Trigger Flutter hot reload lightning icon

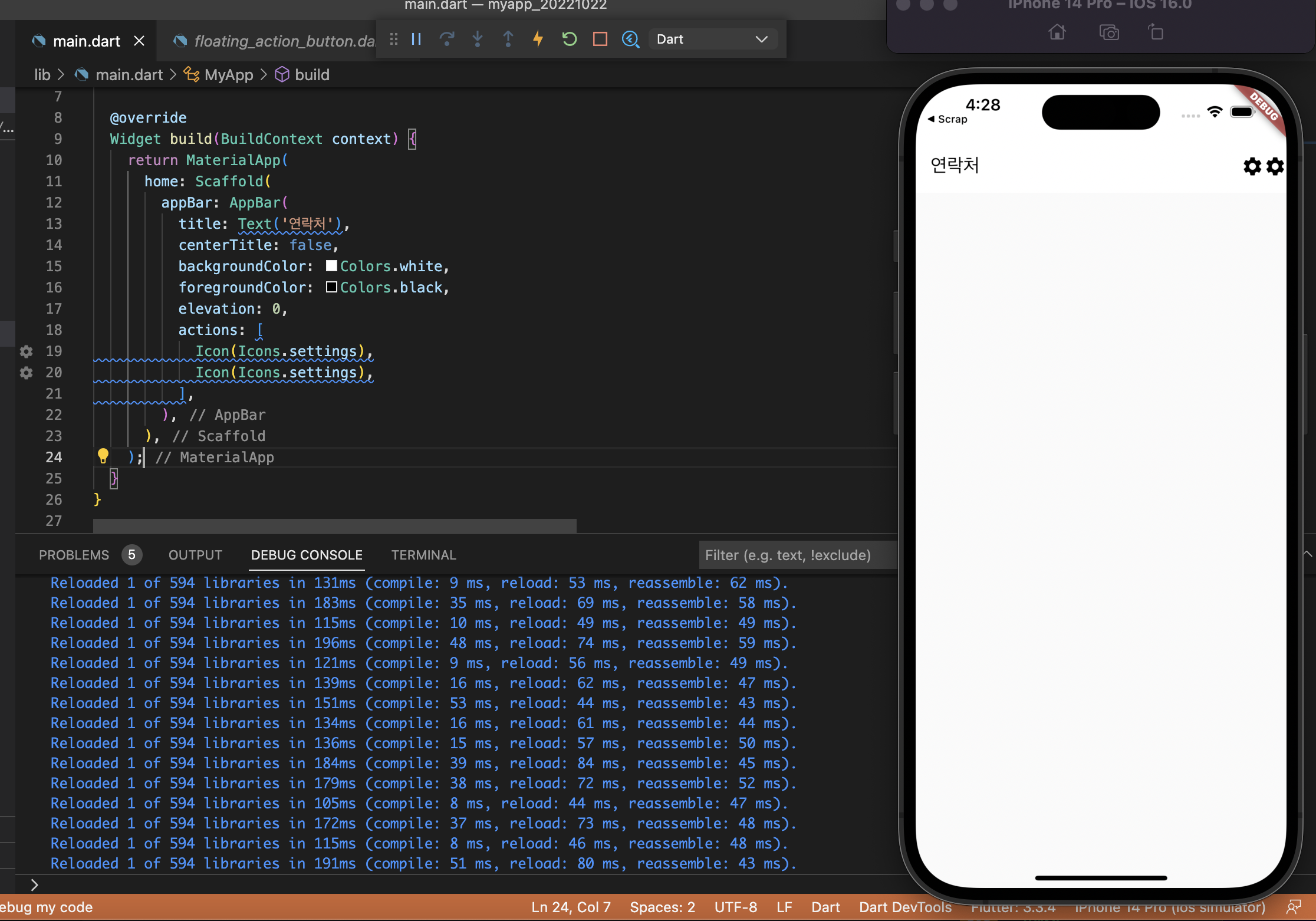(x=538, y=40)
